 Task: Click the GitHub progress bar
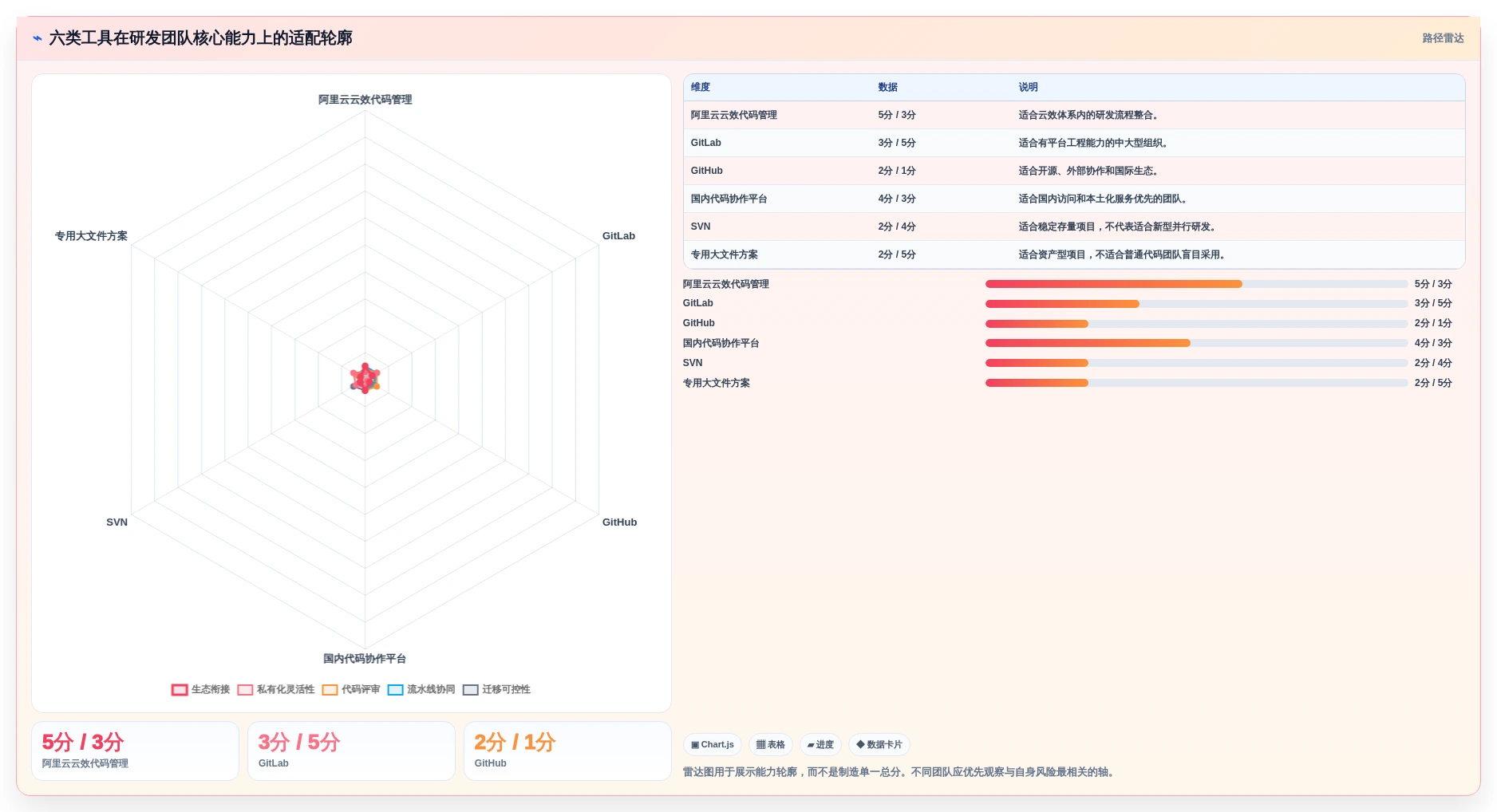click(x=1196, y=323)
